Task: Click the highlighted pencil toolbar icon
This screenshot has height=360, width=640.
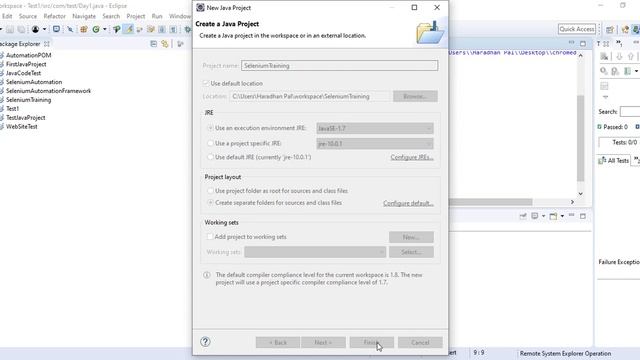Action: pos(129,29)
